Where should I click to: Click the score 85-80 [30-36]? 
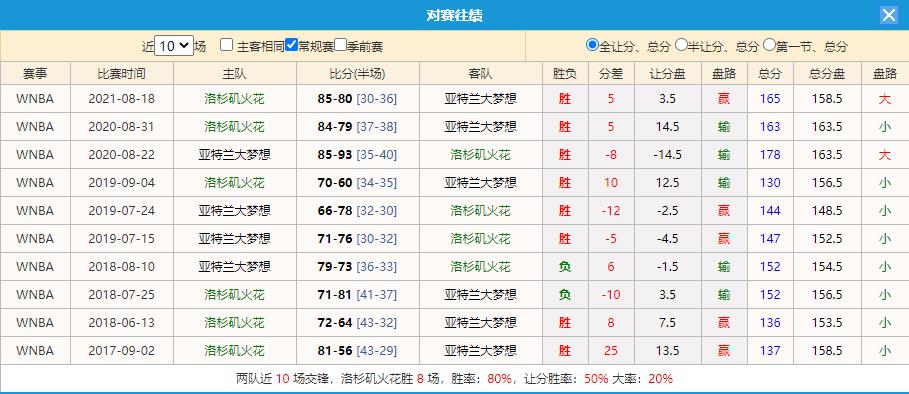click(358, 99)
